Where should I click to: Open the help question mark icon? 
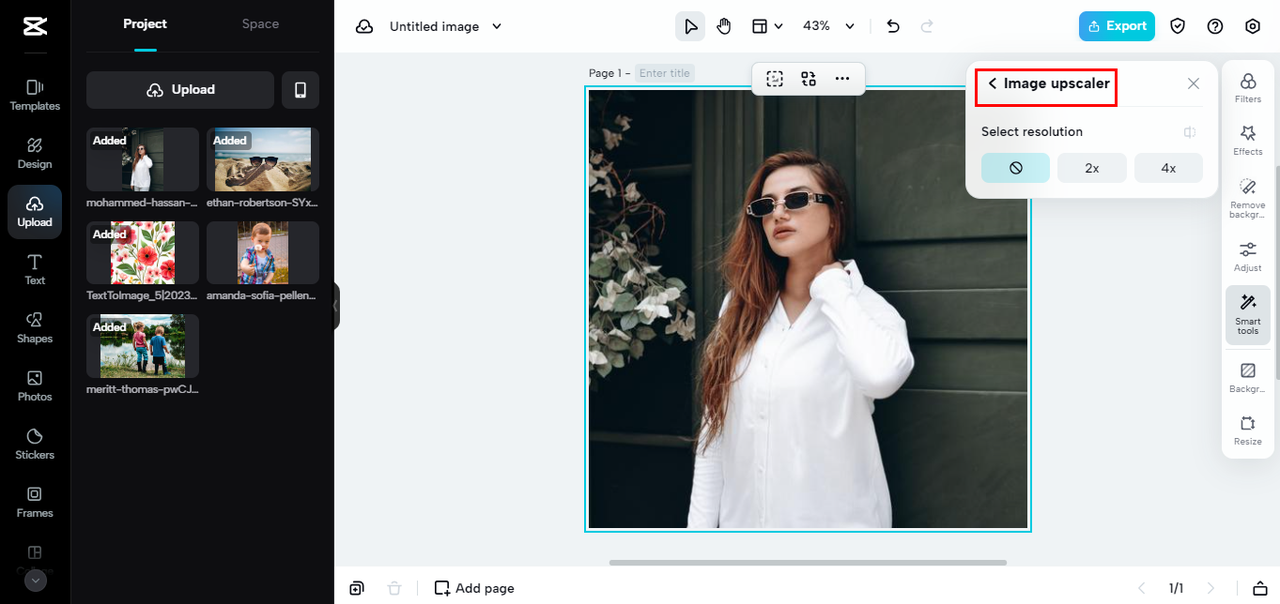pos(1215,26)
